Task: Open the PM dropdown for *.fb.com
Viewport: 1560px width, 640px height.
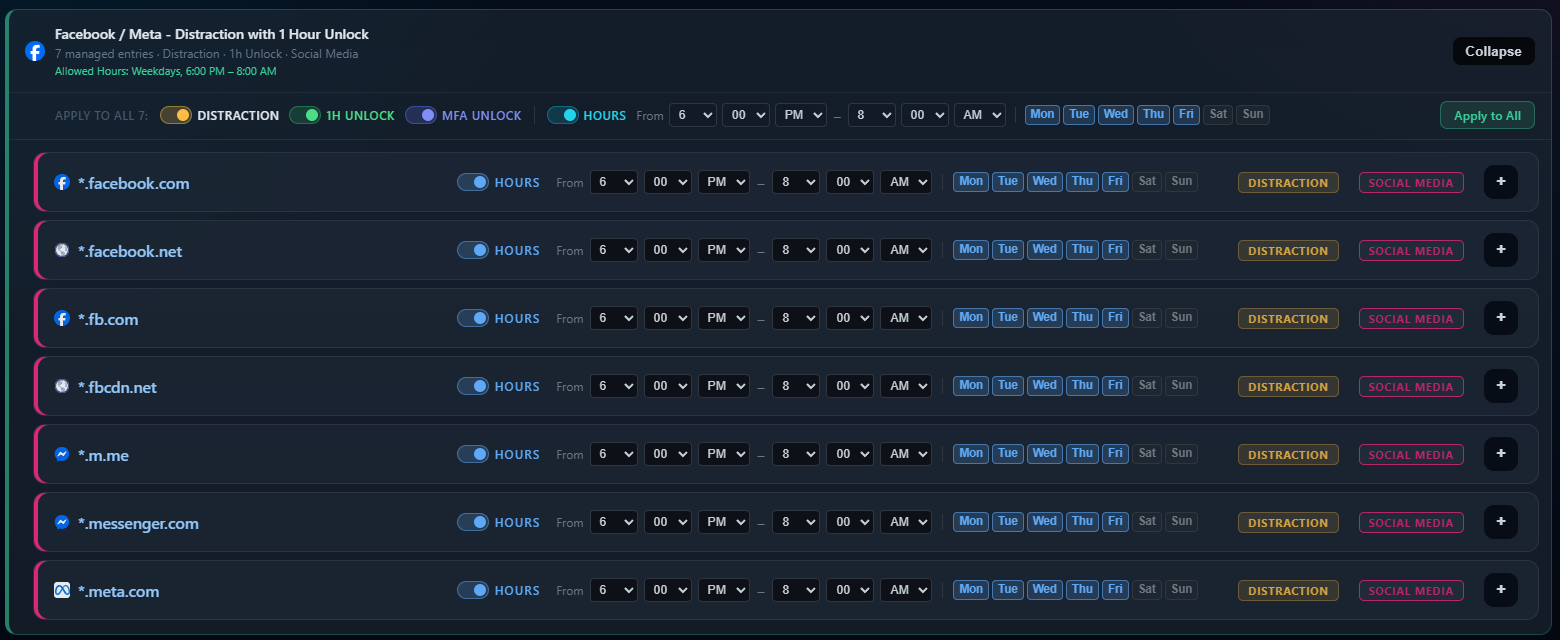Action: coord(724,318)
